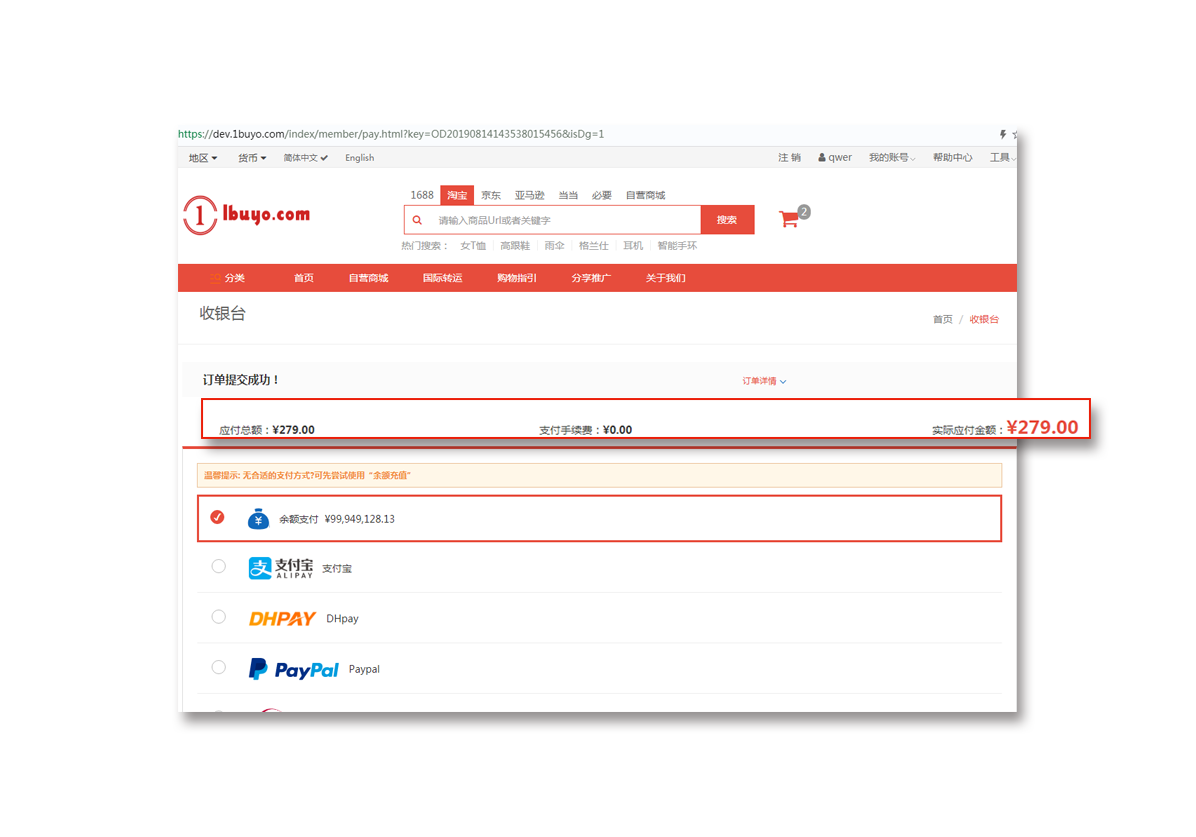Click the DHPAY logo
The height and width of the screenshot is (837, 1196).
(282, 619)
